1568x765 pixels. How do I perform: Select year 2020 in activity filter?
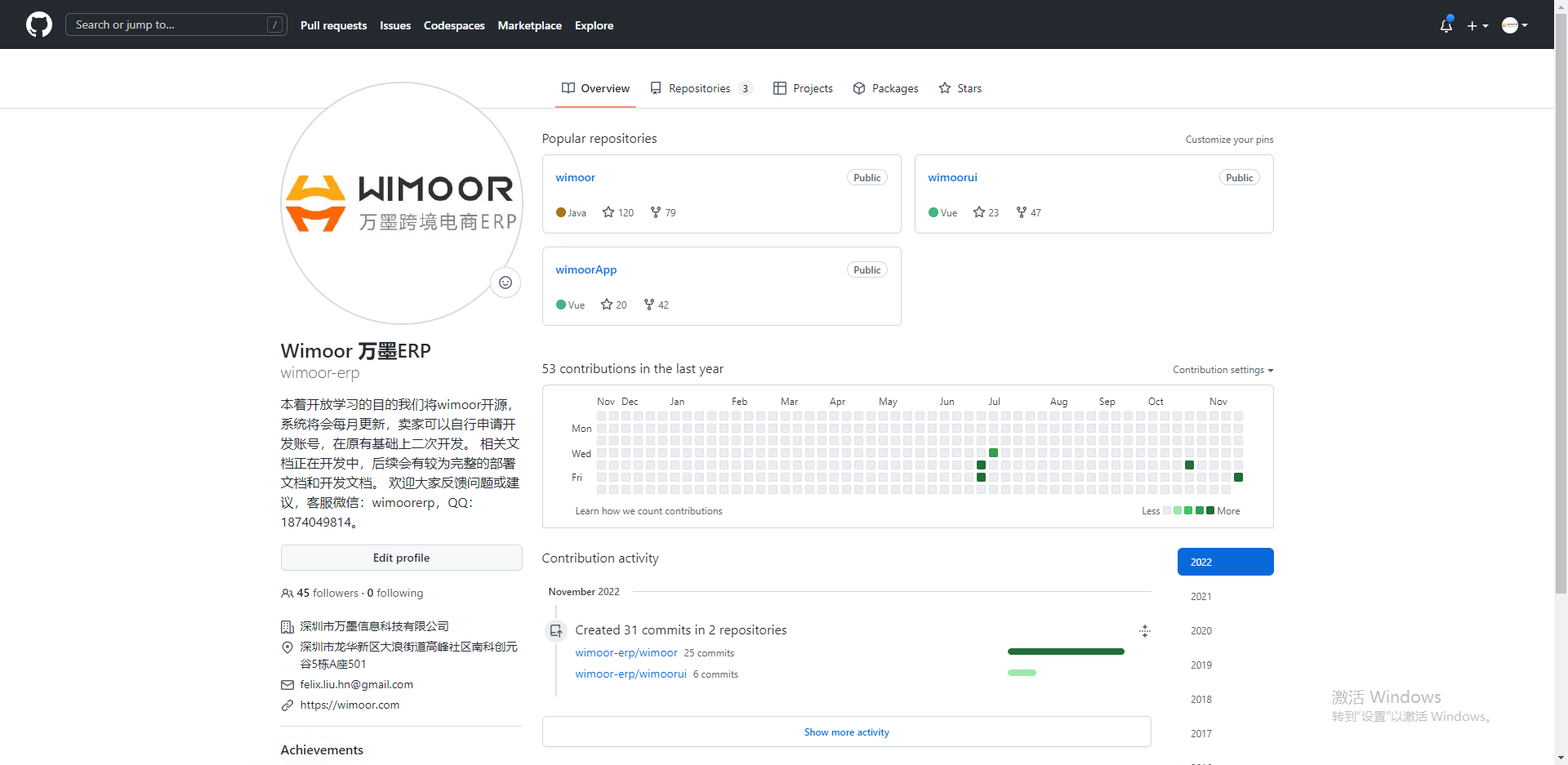click(x=1200, y=631)
